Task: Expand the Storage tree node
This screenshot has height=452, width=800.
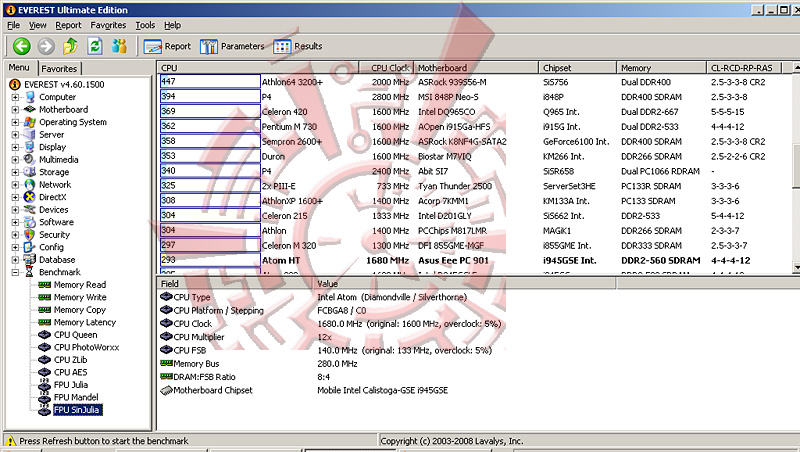Action: coord(15,172)
